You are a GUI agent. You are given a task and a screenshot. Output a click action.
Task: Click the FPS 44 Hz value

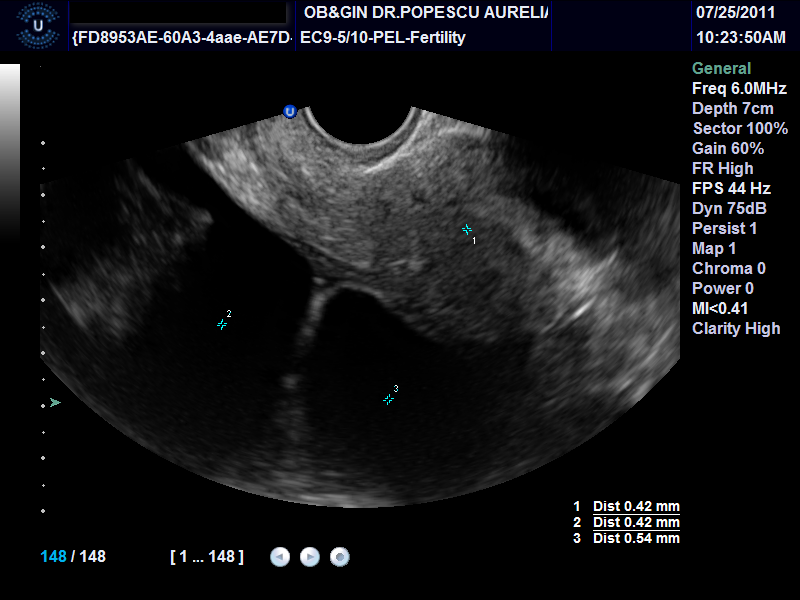[x=731, y=188]
